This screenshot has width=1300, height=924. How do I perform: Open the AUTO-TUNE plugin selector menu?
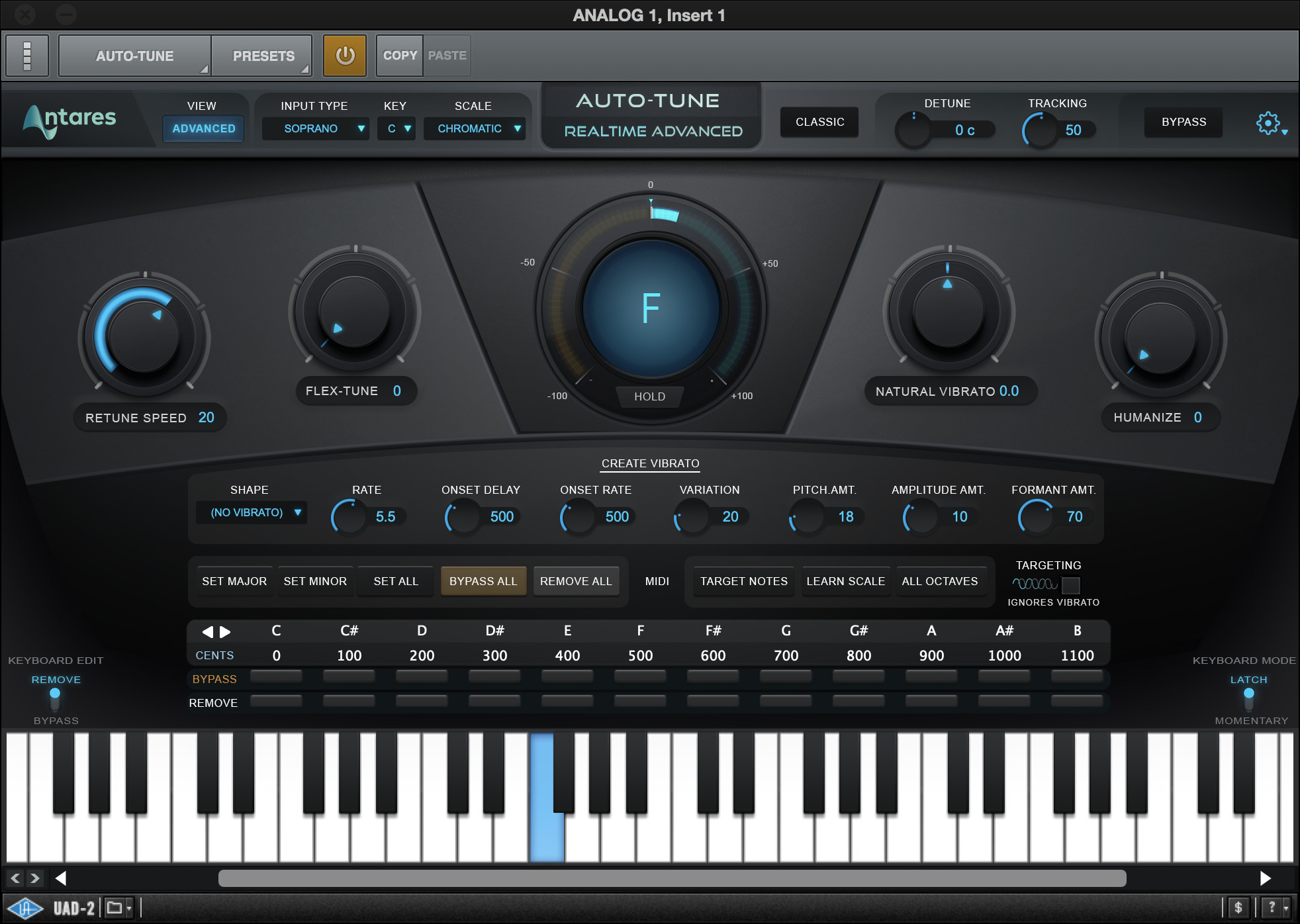click(135, 56)
